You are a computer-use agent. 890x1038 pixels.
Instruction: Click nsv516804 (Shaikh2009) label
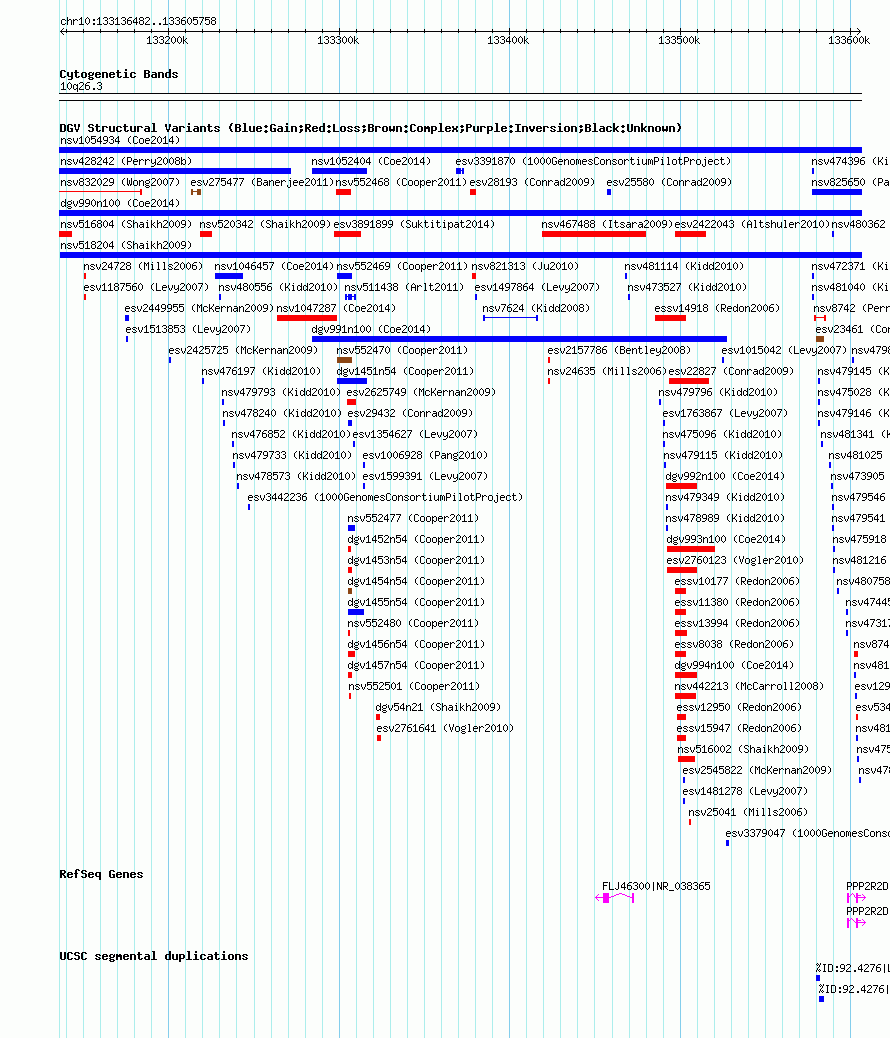pos(126,224)
